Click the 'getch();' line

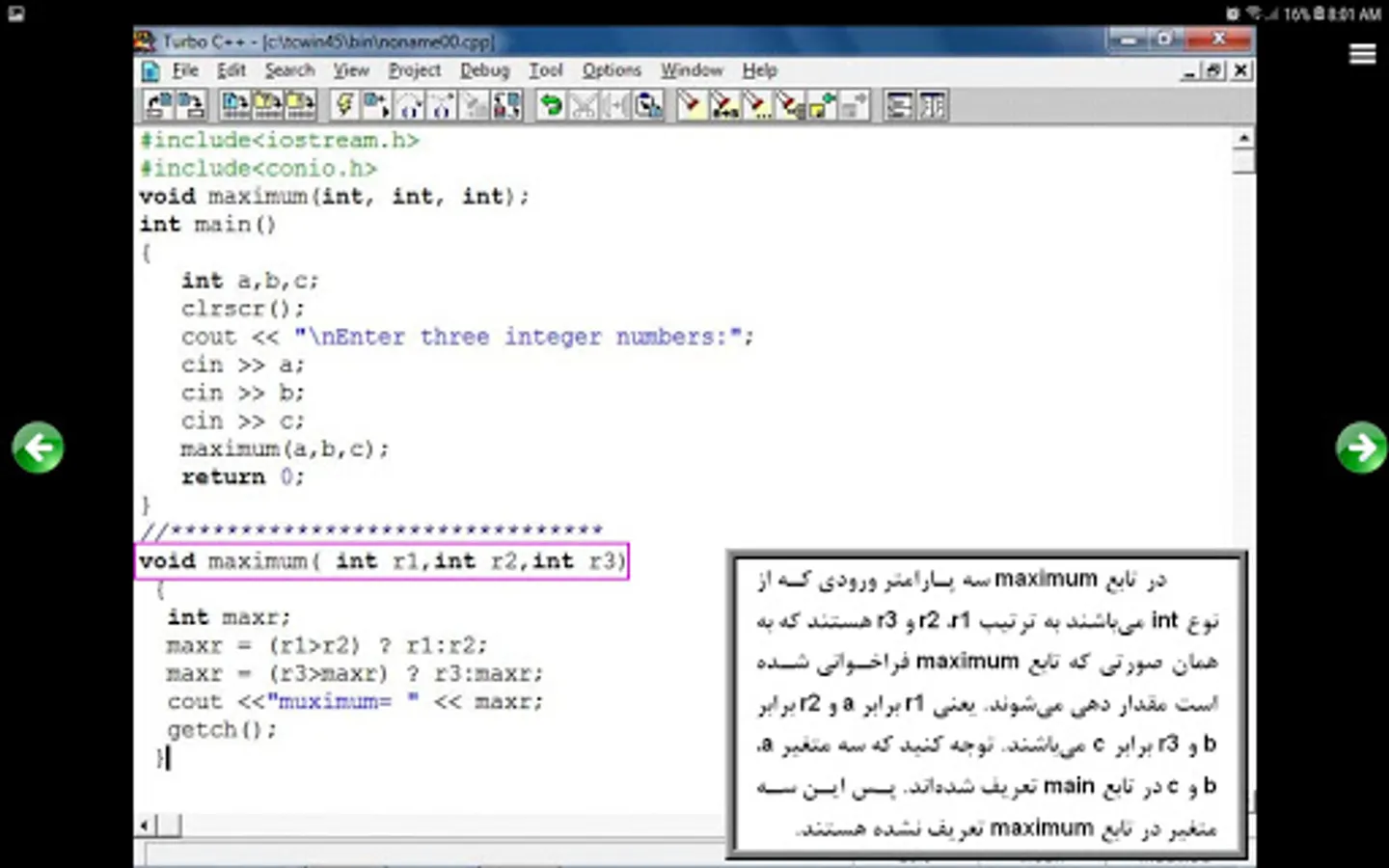click(222, 729)
